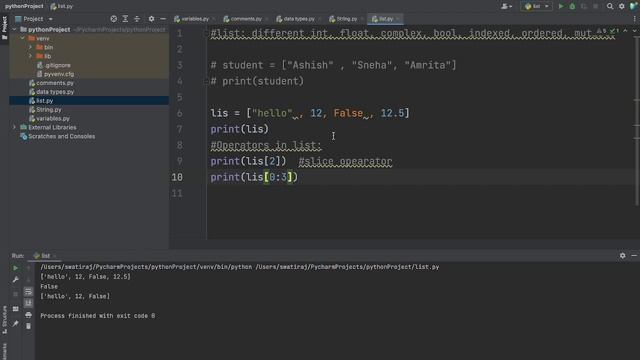Run the list configuration with green play button
This screenshot has width=640, height=360.
pos(561,6)
